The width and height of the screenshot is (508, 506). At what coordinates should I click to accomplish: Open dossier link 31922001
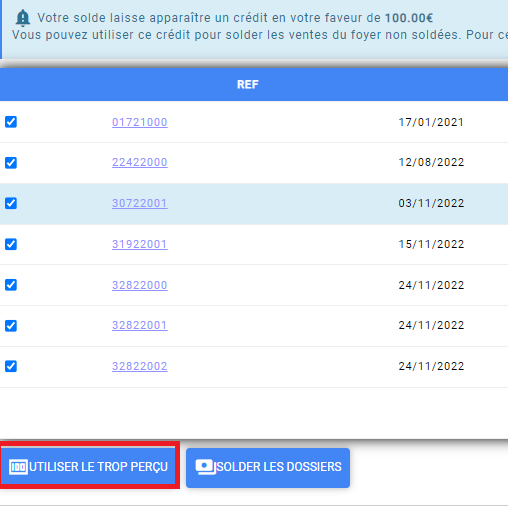click(x=140, y=244)
